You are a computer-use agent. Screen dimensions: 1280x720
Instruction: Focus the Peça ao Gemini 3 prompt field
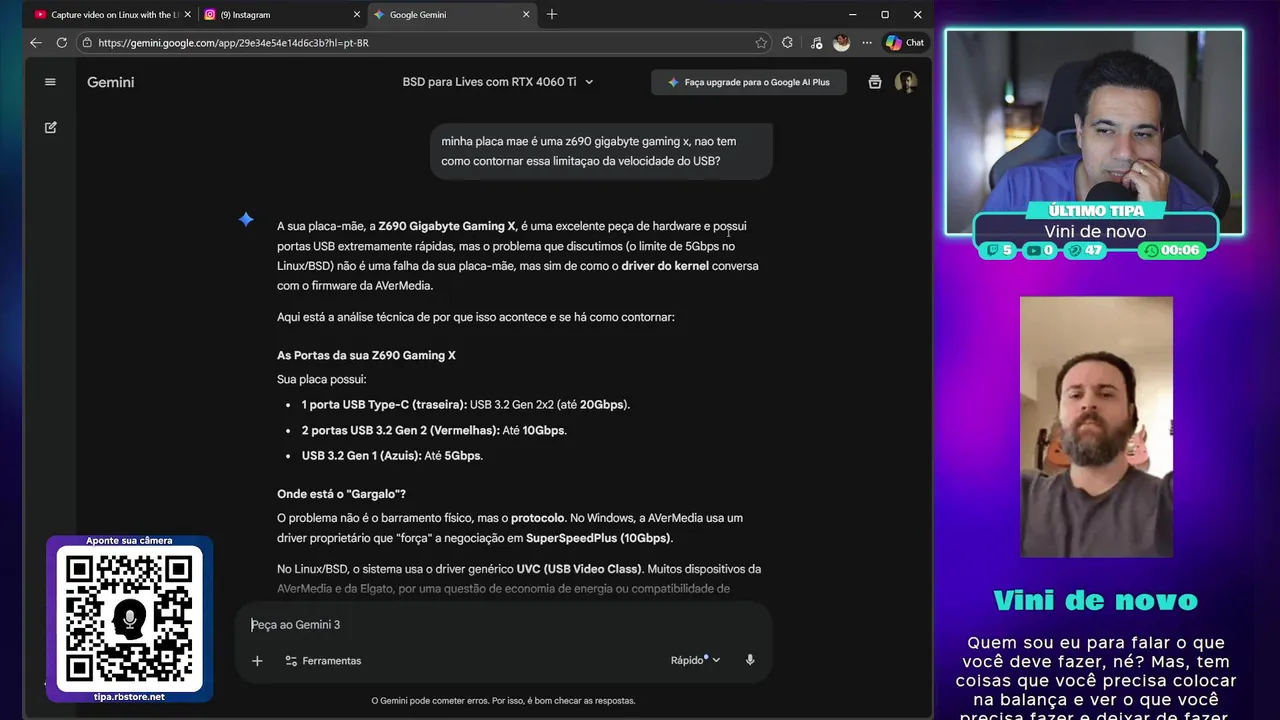[x=503, y=625]
